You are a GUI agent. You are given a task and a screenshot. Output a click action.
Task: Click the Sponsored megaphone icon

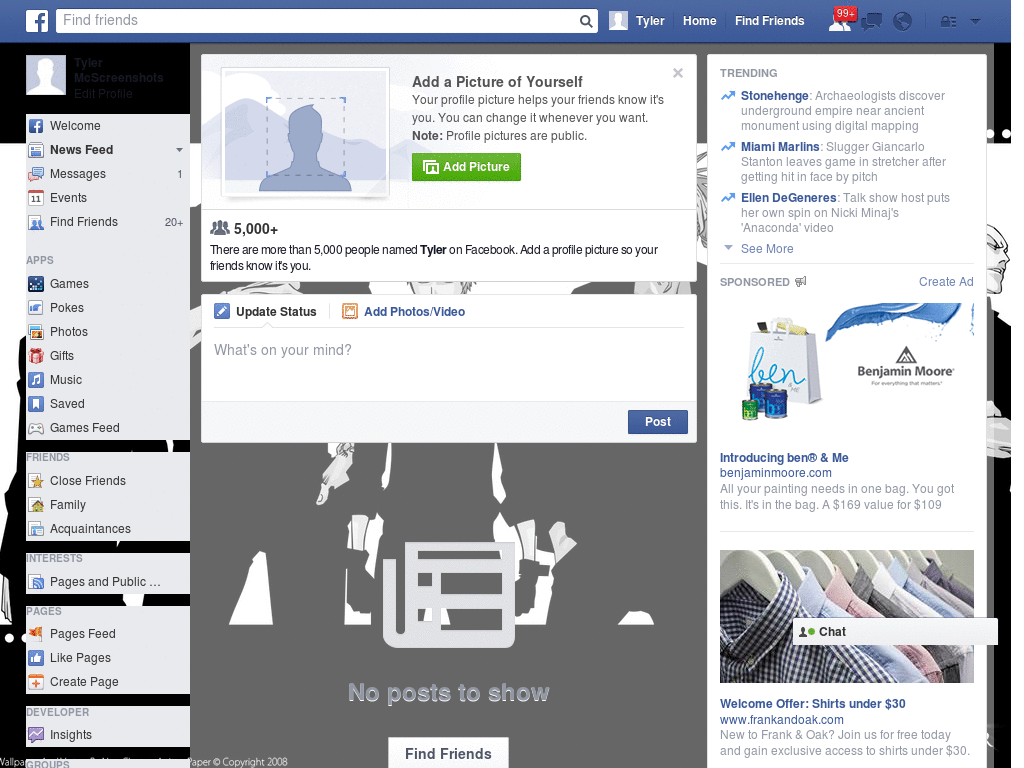coord(801,281)
